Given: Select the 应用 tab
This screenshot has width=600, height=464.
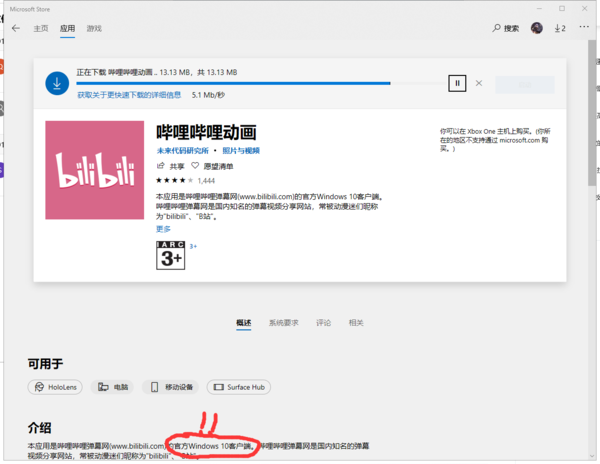Looking at the screenshot, I should (67, 28).
